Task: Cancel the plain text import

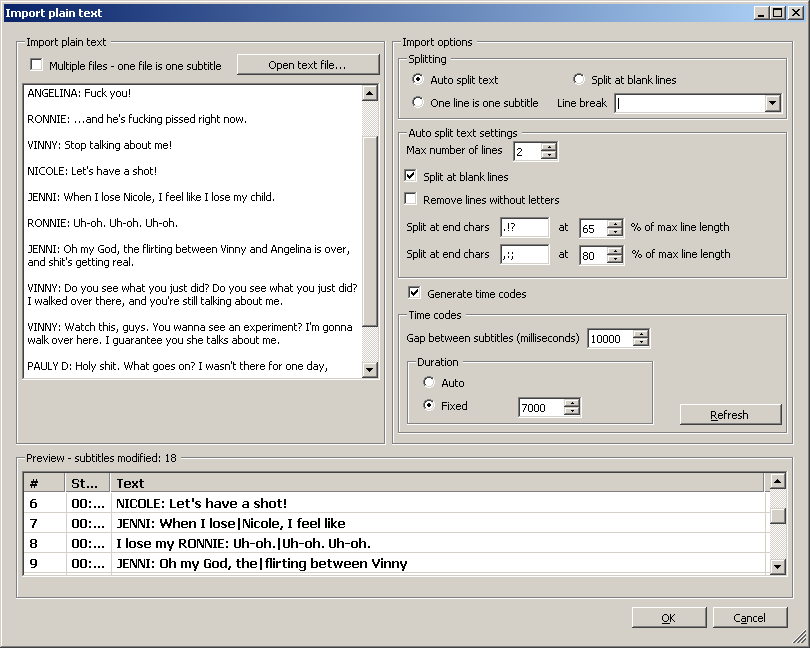Action: click(x=750, y=617)
